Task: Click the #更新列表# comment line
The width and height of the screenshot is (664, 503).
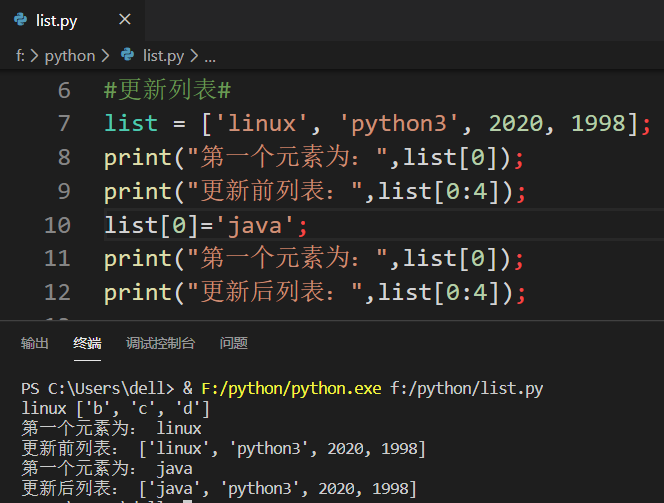Action: (168, 90)
